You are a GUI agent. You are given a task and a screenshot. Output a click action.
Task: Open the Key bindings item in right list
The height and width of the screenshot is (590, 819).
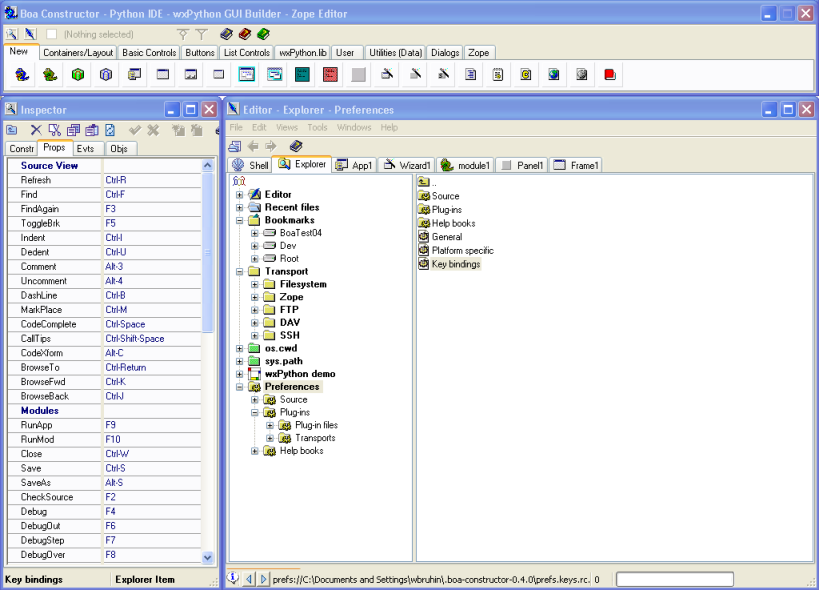[x=455, y=264]
